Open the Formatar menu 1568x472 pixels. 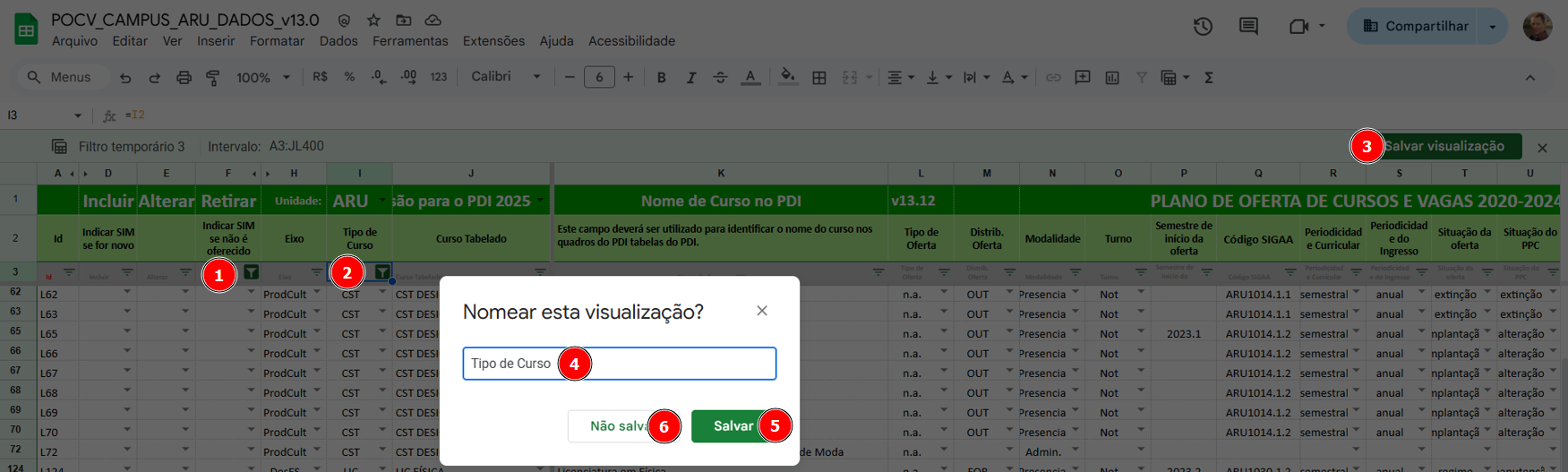tap(277, 41)
